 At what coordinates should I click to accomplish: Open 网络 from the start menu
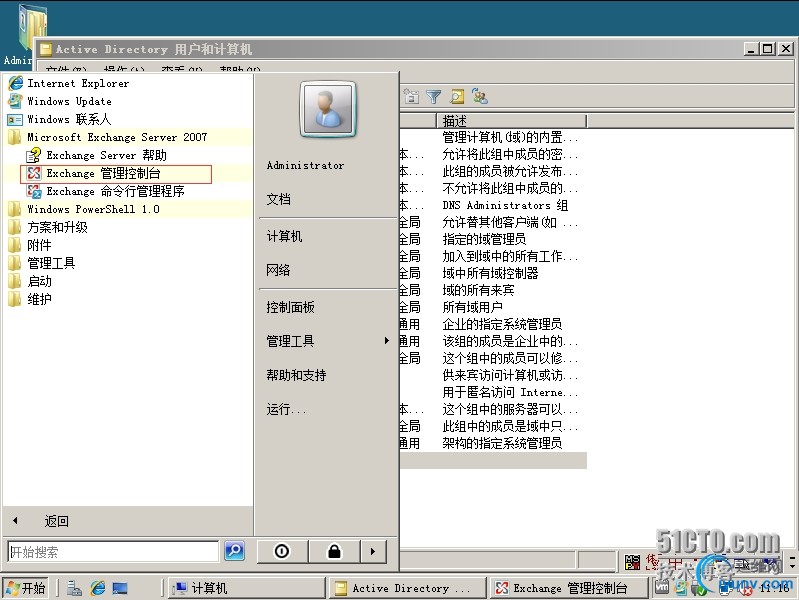pos(278,270)
